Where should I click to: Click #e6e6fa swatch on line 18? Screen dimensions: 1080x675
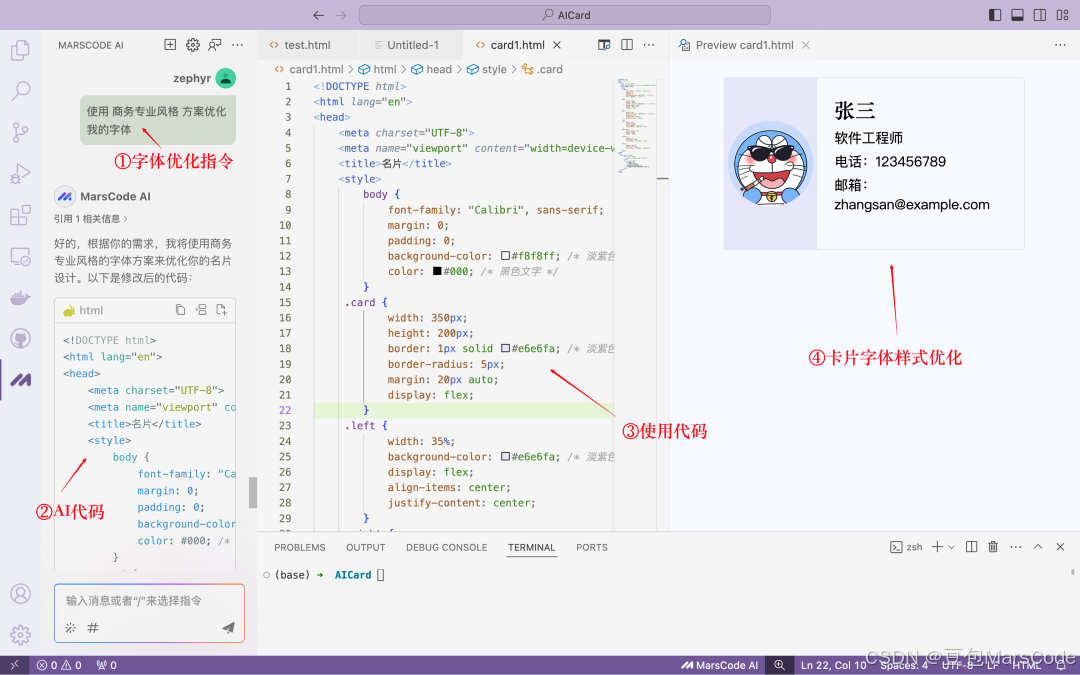point(506,349)
